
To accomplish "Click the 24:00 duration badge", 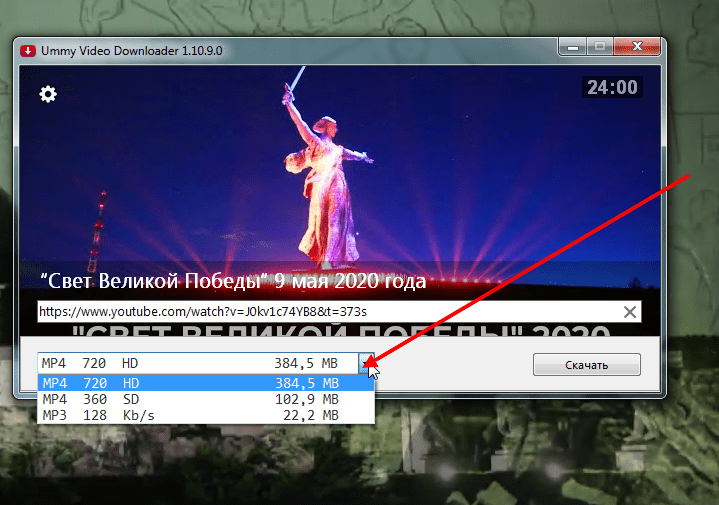I will (x=612, y=88).
